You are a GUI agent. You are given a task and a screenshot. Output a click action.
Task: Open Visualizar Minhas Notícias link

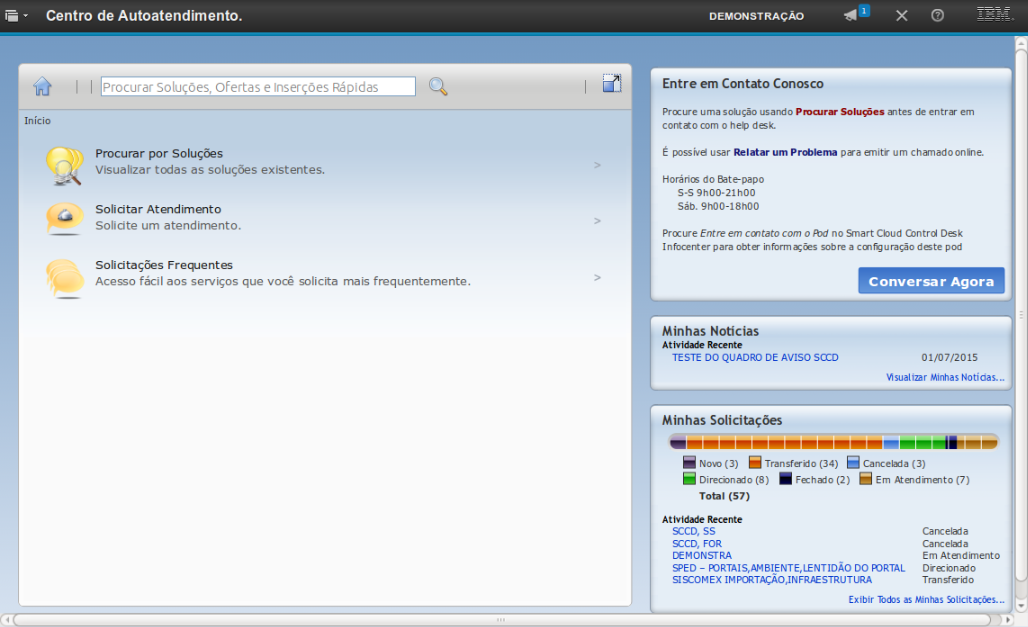tap(944, 378)
